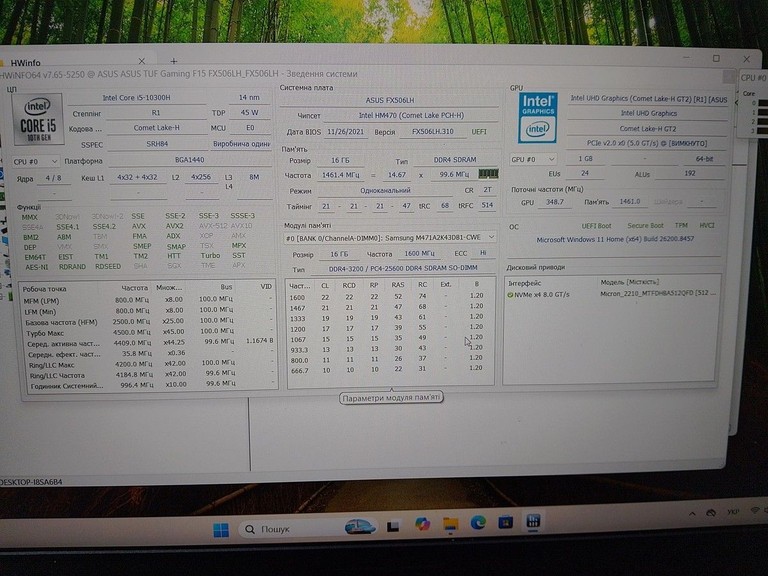
Task: Click the Intel HM470 chipset field
Action: (411, 116)
